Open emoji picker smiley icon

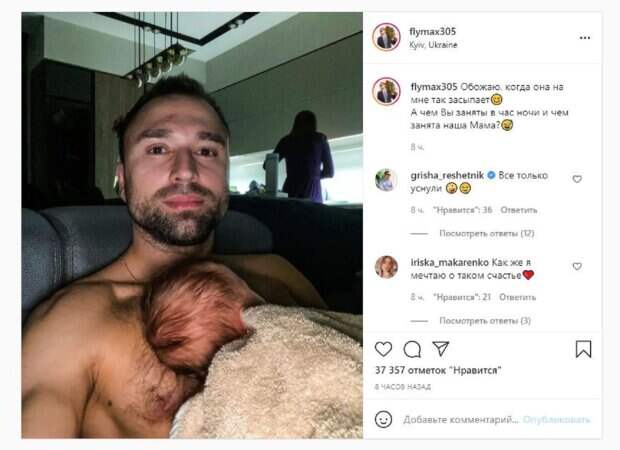click(383, 419)
